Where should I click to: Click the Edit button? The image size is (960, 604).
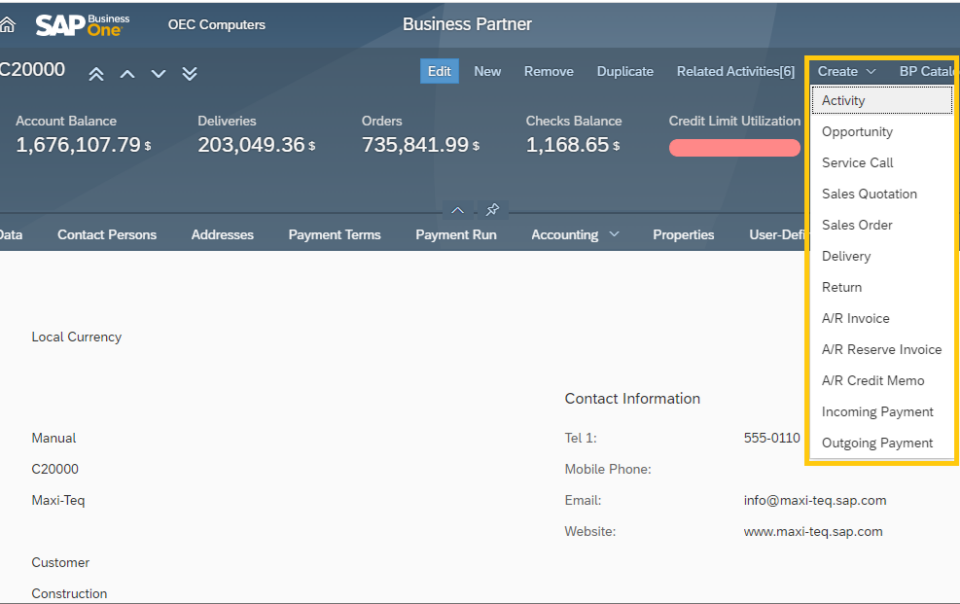click(440, 72)
